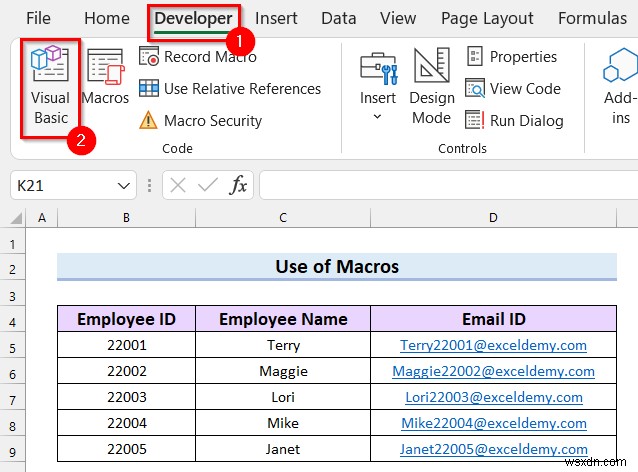638x472 pixels.
Task: Open link Maggie22002@exceldemy.com
Action: point(494,371)
